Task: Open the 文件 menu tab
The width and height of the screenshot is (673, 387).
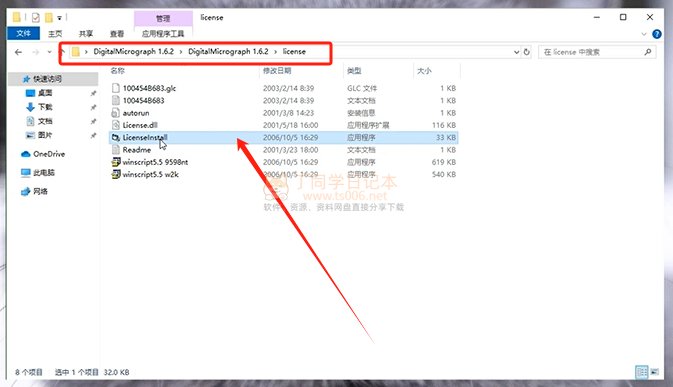Action: pos(24,33)
